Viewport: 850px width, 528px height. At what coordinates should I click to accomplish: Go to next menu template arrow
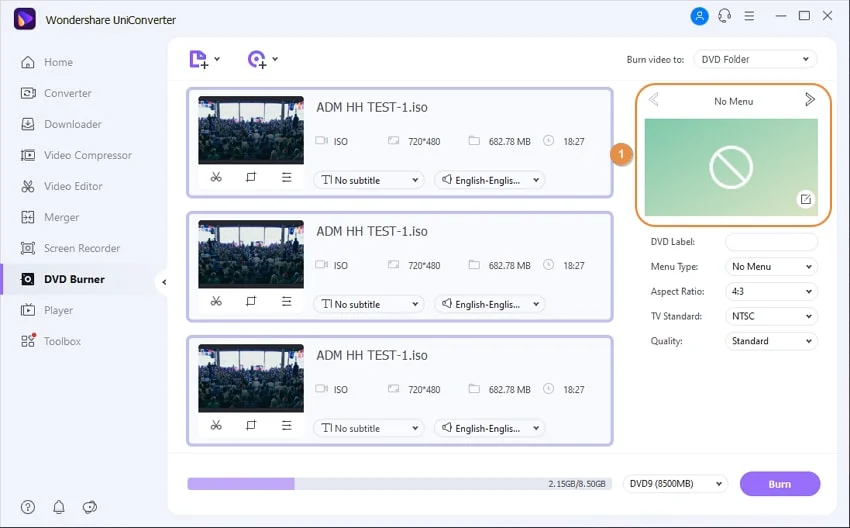pos(810,100)
